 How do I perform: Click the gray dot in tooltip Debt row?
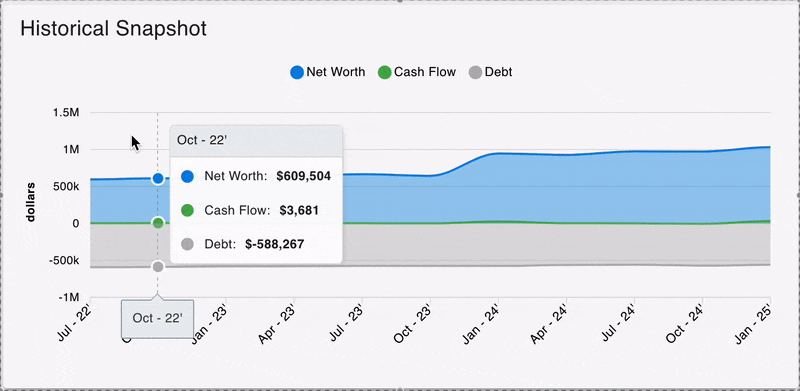pos(187,244)
